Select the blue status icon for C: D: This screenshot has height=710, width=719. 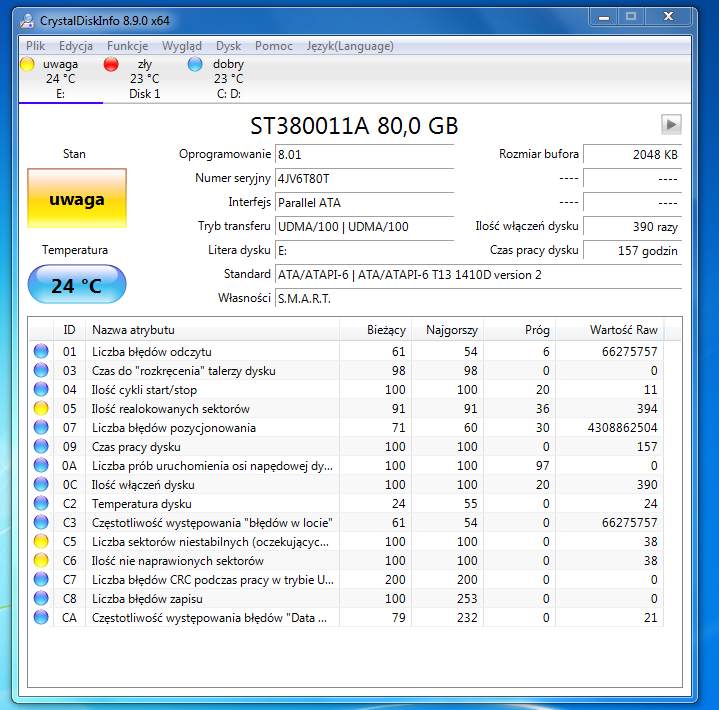(195, 64)
